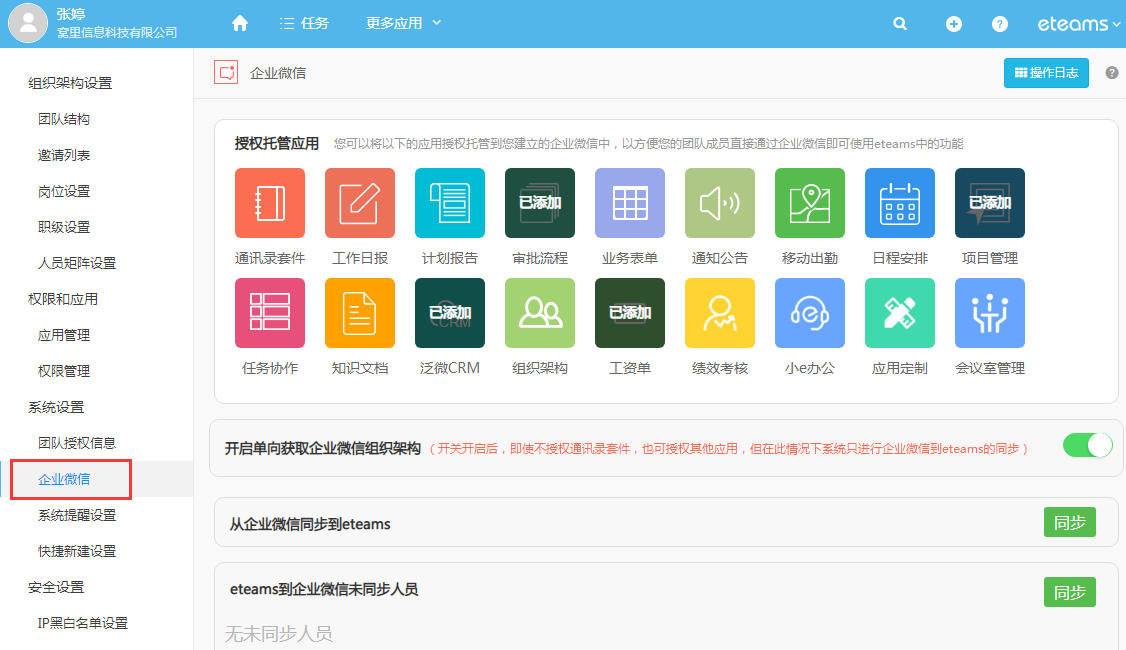Open help from the header question icon
The image size is (1126, 650).
pyautogui.click(x=1000, y=24)
